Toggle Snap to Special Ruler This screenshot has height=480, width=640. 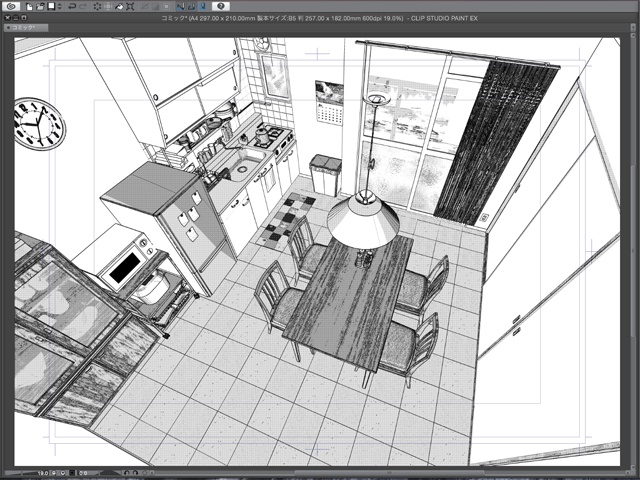pos(191,7)
